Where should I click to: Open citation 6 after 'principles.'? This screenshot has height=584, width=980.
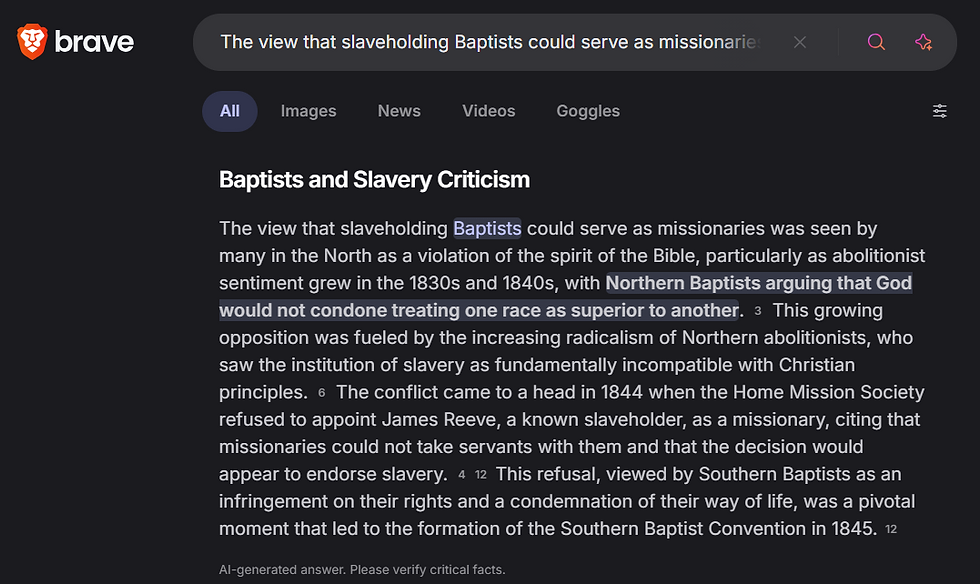(x=321, y=393)
